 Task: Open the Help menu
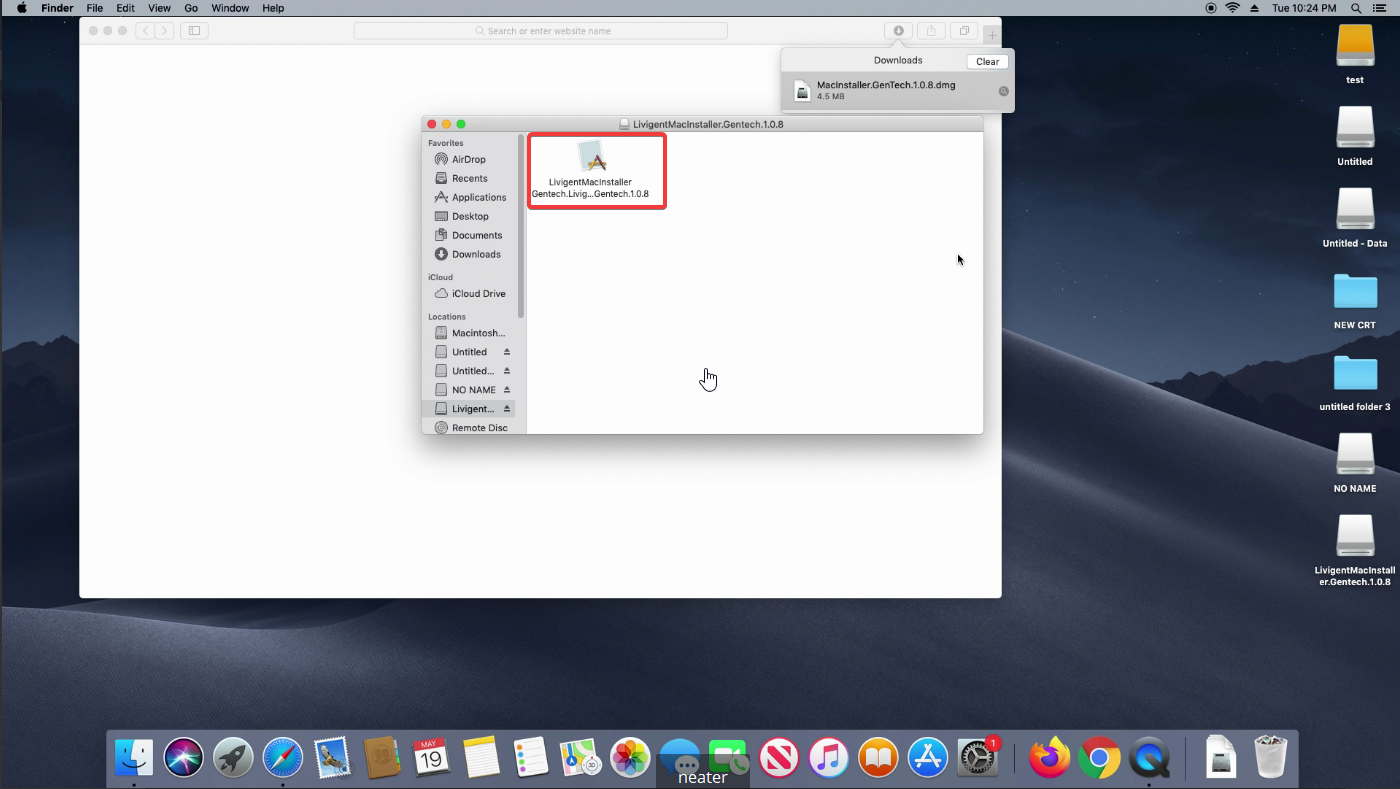[x=273, y=8]
